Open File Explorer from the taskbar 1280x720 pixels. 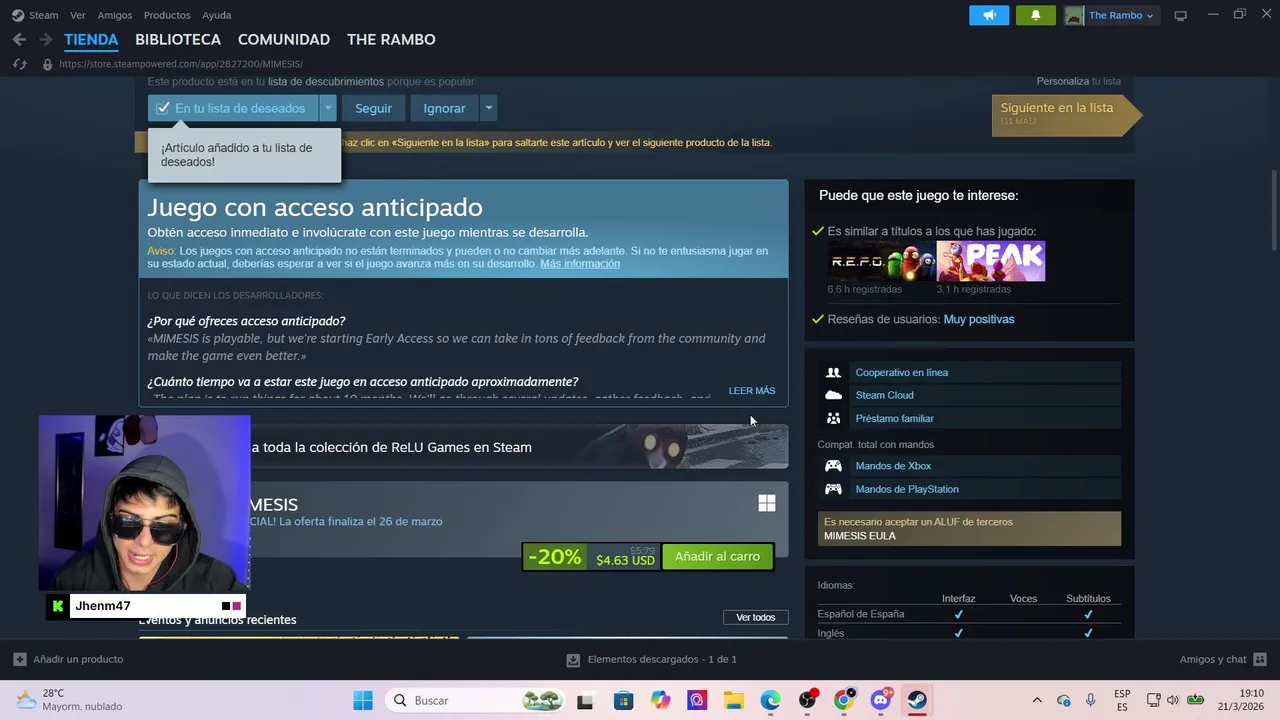tap(734, 700)
